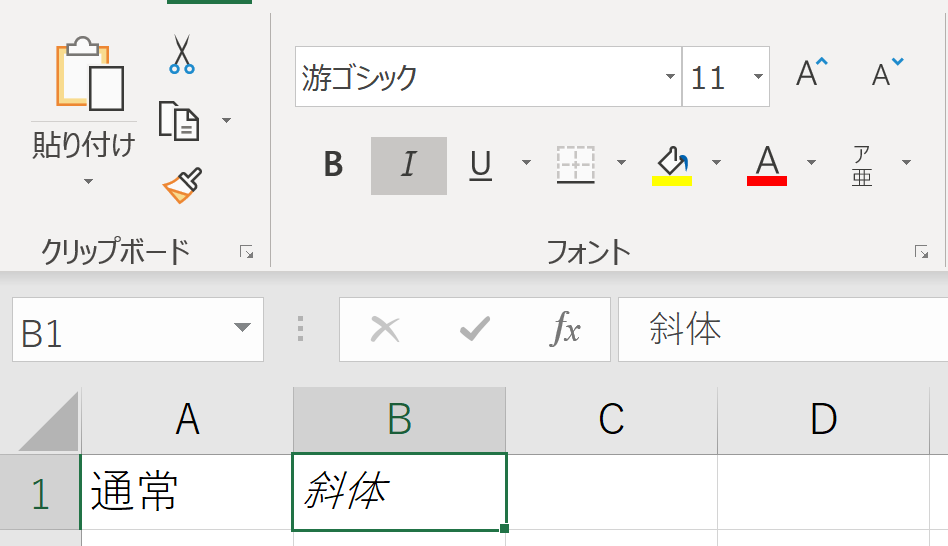Click the Paste clipboard icon

point(90,74)
